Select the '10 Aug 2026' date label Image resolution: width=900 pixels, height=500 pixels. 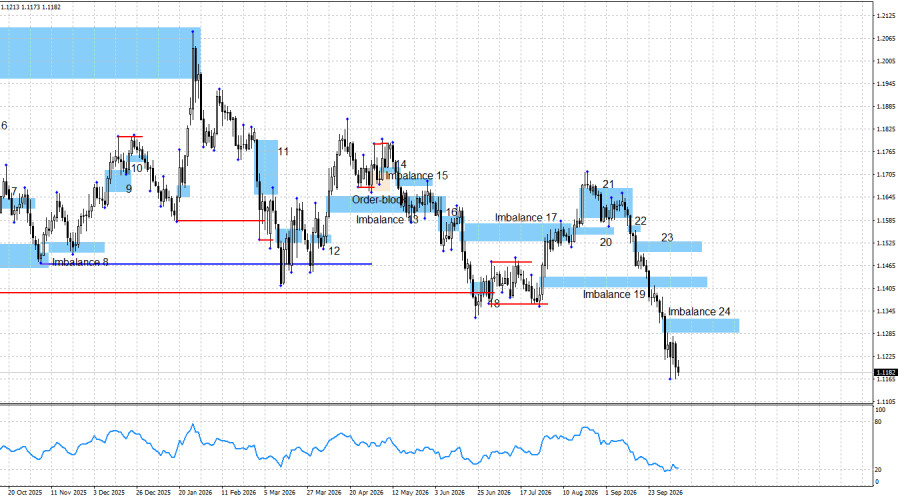(x=580, y=493)
